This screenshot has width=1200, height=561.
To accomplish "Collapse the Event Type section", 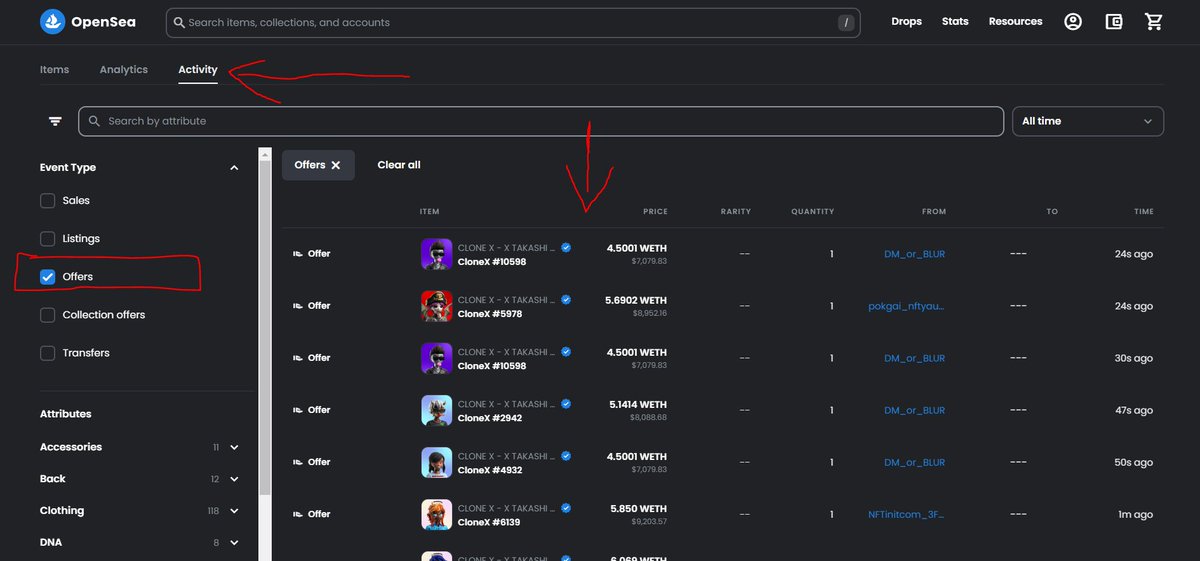I will click(x=234, y=168).
